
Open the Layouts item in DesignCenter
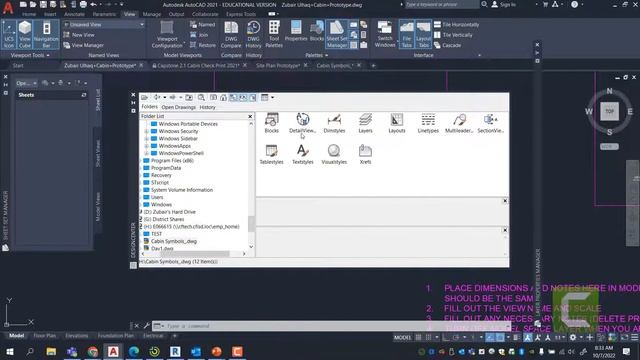click(397, 123)
